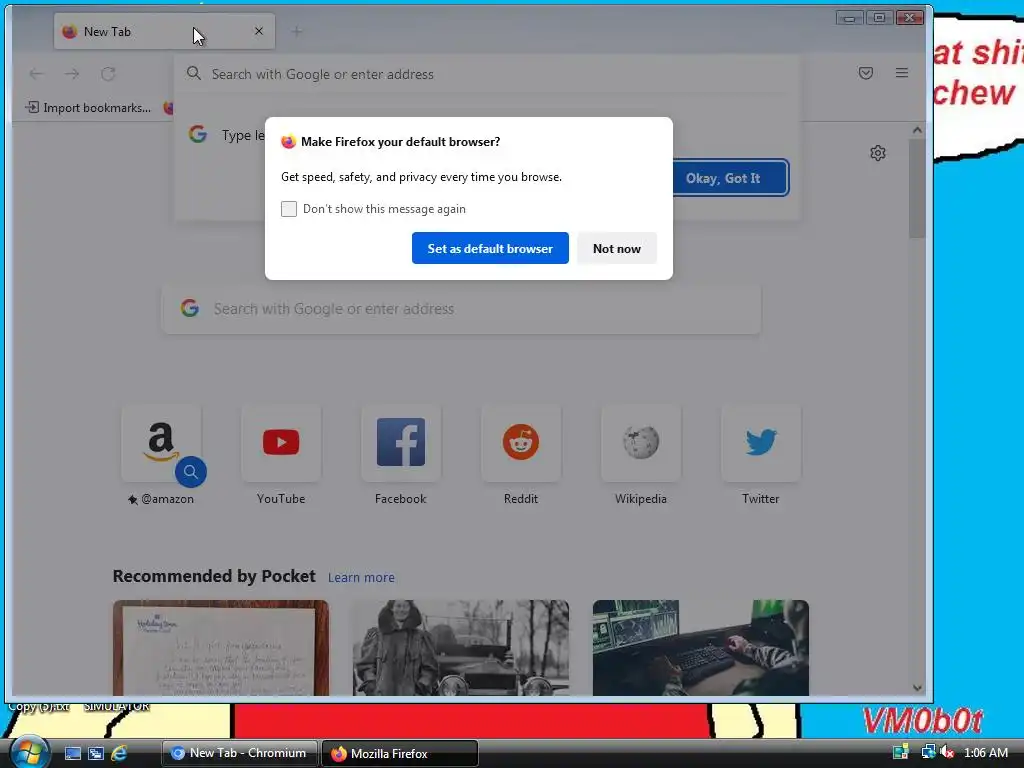Click Mozilla Firefox taskbar button
The width and height of the screenshot is (1024, 768).
tap(400, 753)
